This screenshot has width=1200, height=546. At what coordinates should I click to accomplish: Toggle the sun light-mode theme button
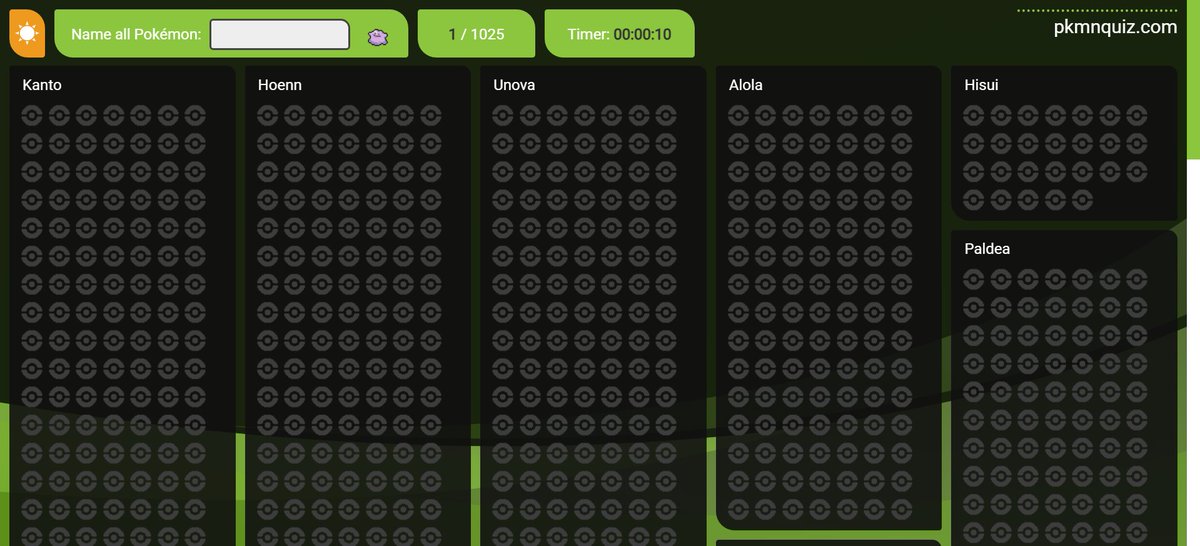[x=27, y=34]
